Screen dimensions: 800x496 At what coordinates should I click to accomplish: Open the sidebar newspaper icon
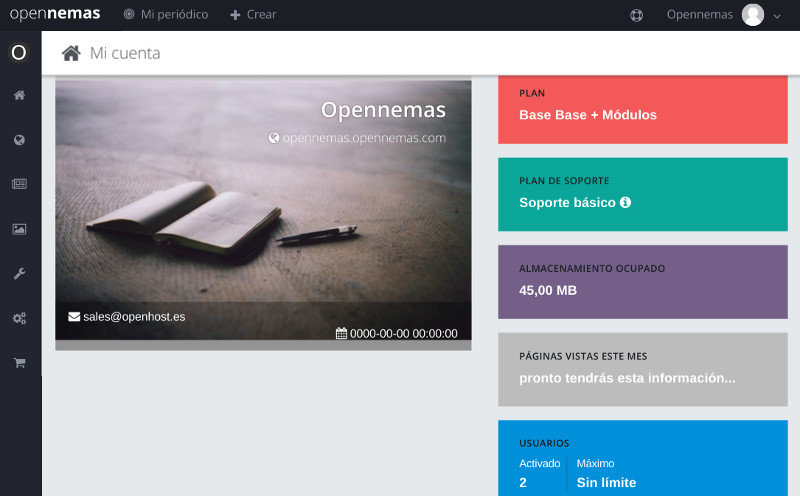pos(19,184)
